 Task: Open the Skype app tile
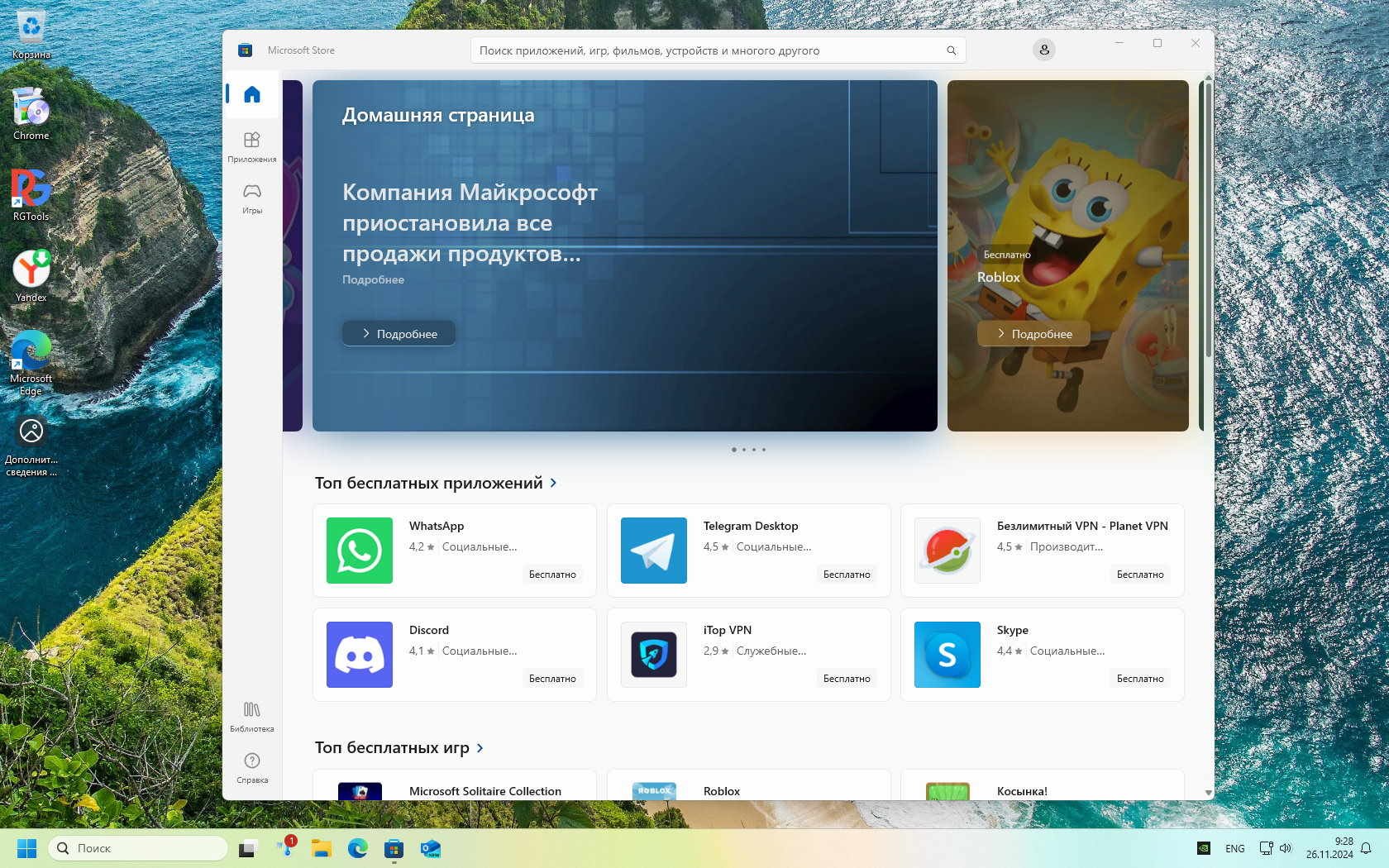1042,655
